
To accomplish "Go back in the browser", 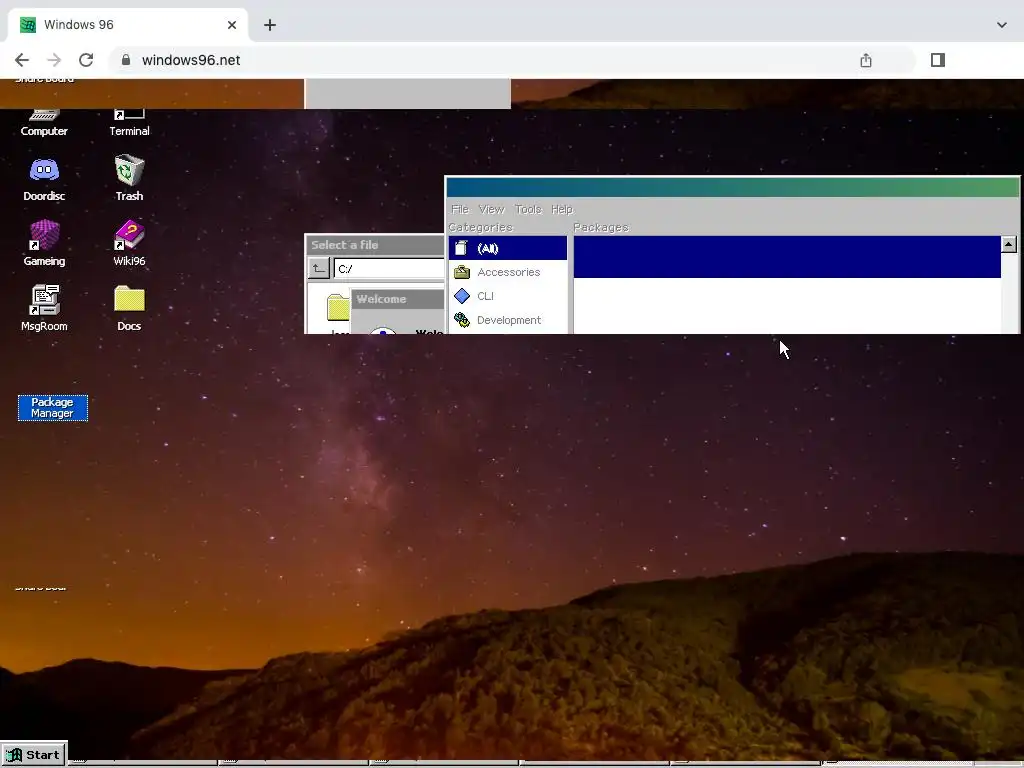I will coord(22,60).
